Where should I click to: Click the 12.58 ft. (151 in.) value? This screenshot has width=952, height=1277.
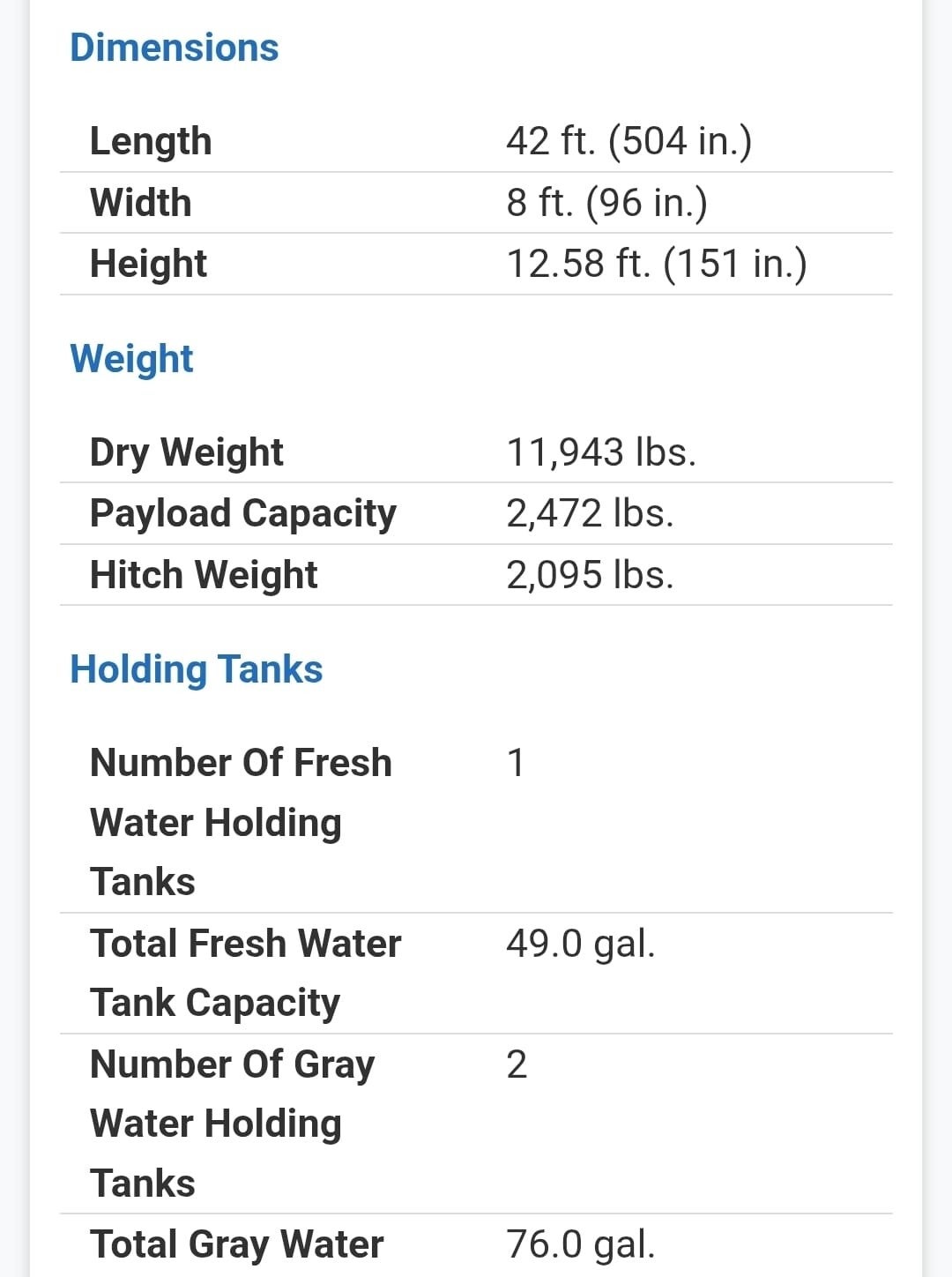[x=656, y=264]
